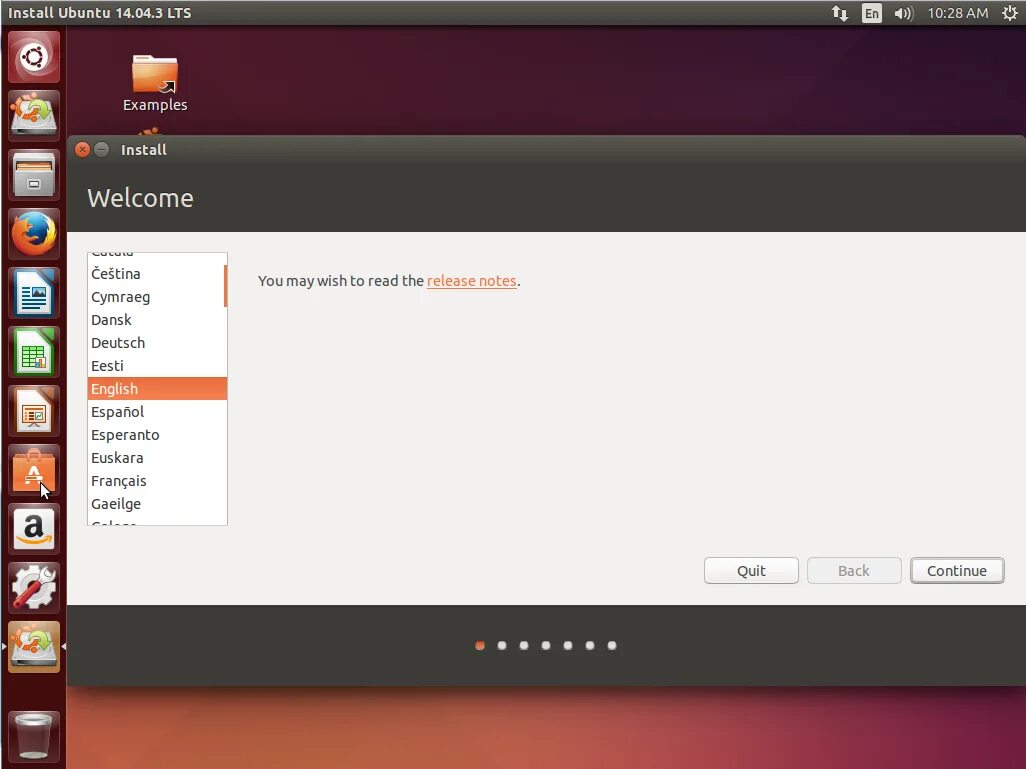Close the Install window
This screenshot has height=769, width=1026.
pos(82,149)
